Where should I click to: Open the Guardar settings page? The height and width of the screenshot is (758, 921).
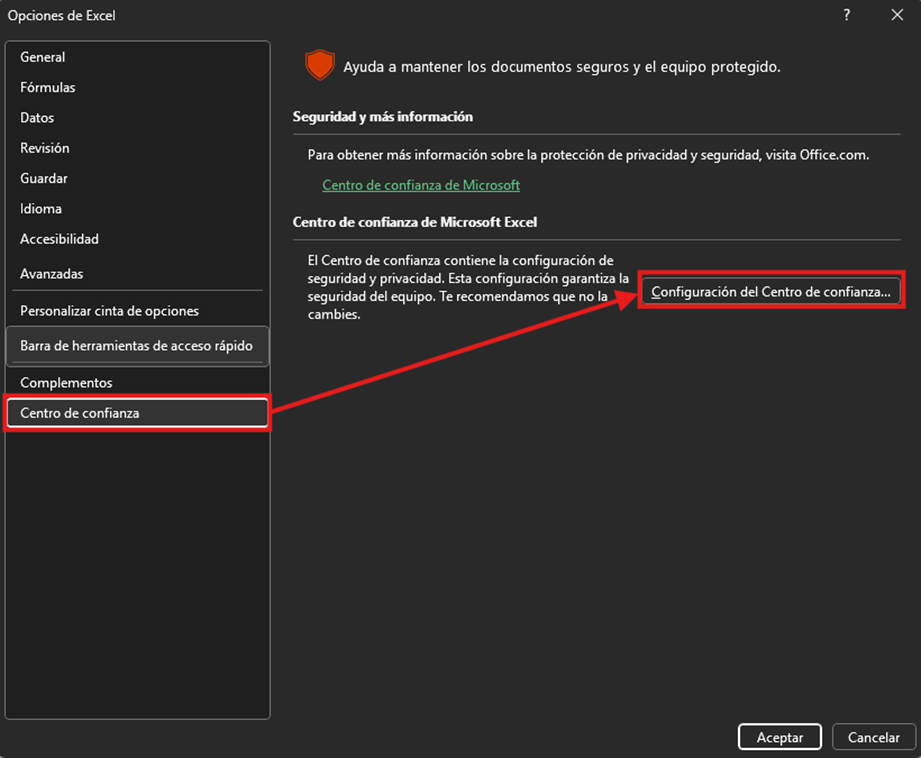pyautogui.click(x=44, y=178)
